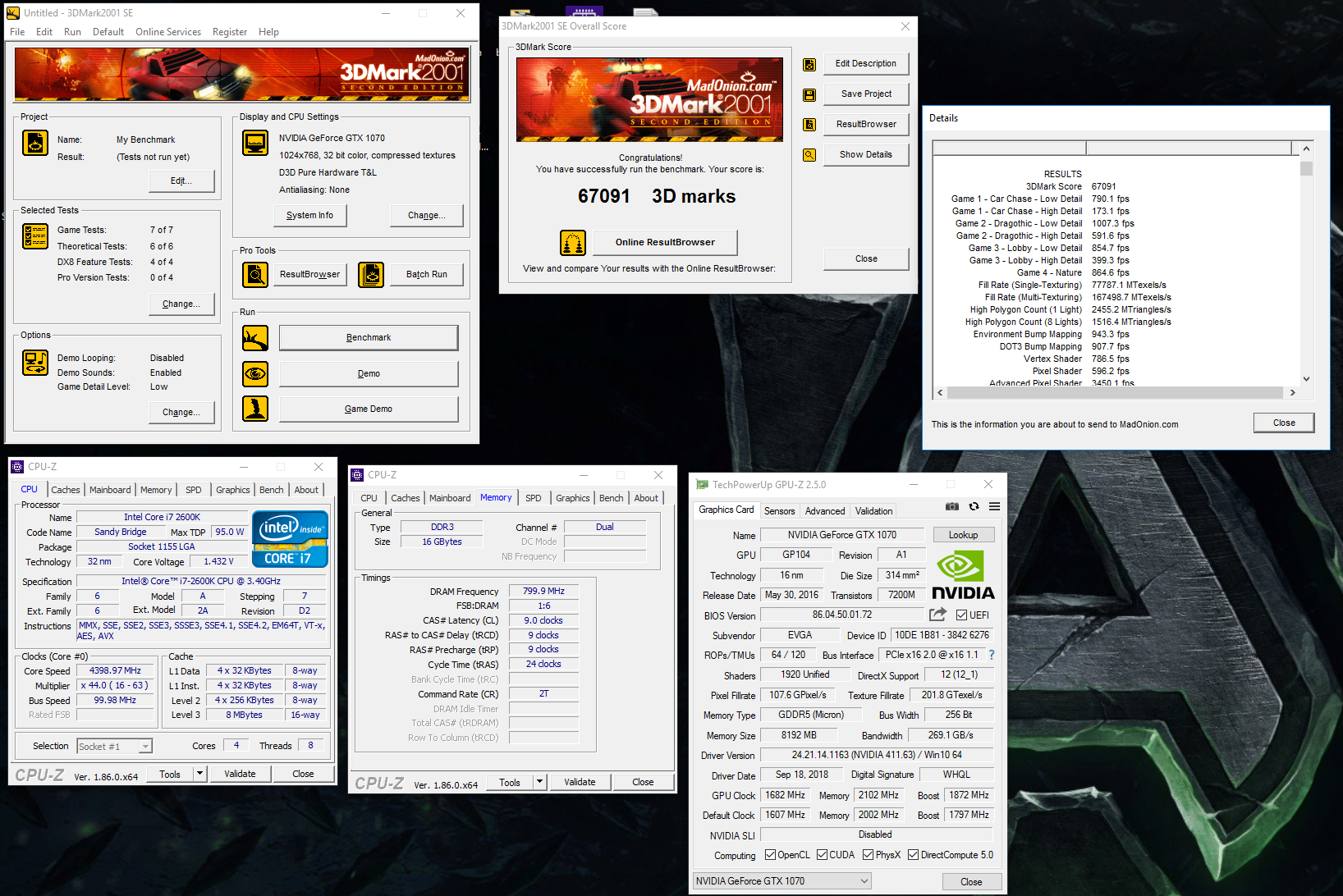
Task: Click the Selected Tests checklist icon
Action: click(35, 236)
